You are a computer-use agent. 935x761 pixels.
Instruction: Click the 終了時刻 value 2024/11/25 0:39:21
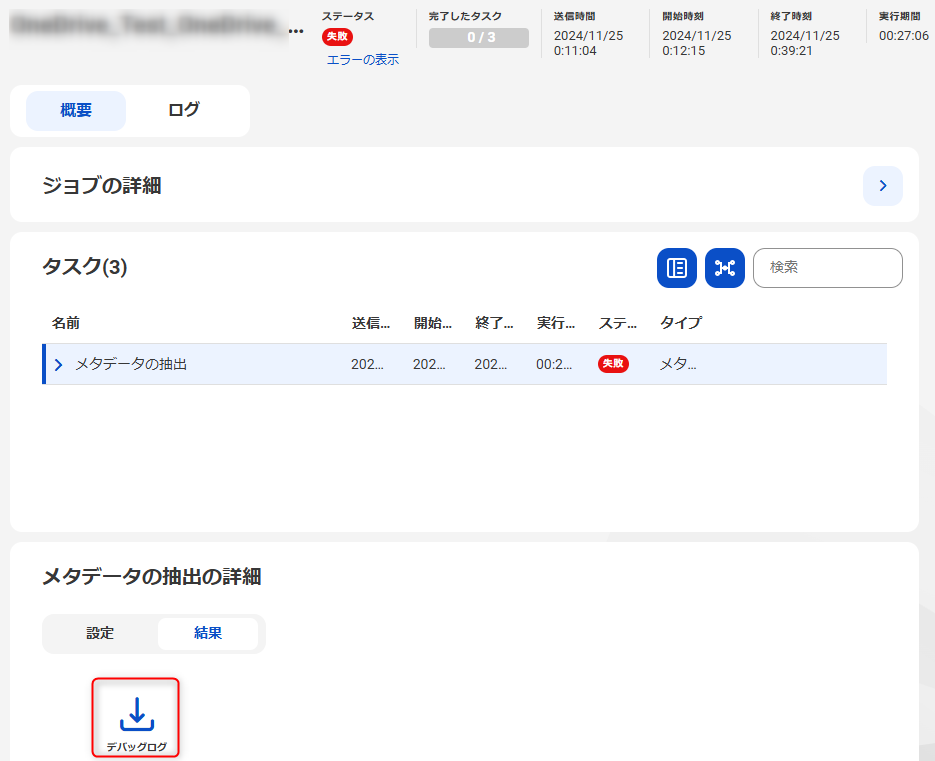(x=805, y=43)
